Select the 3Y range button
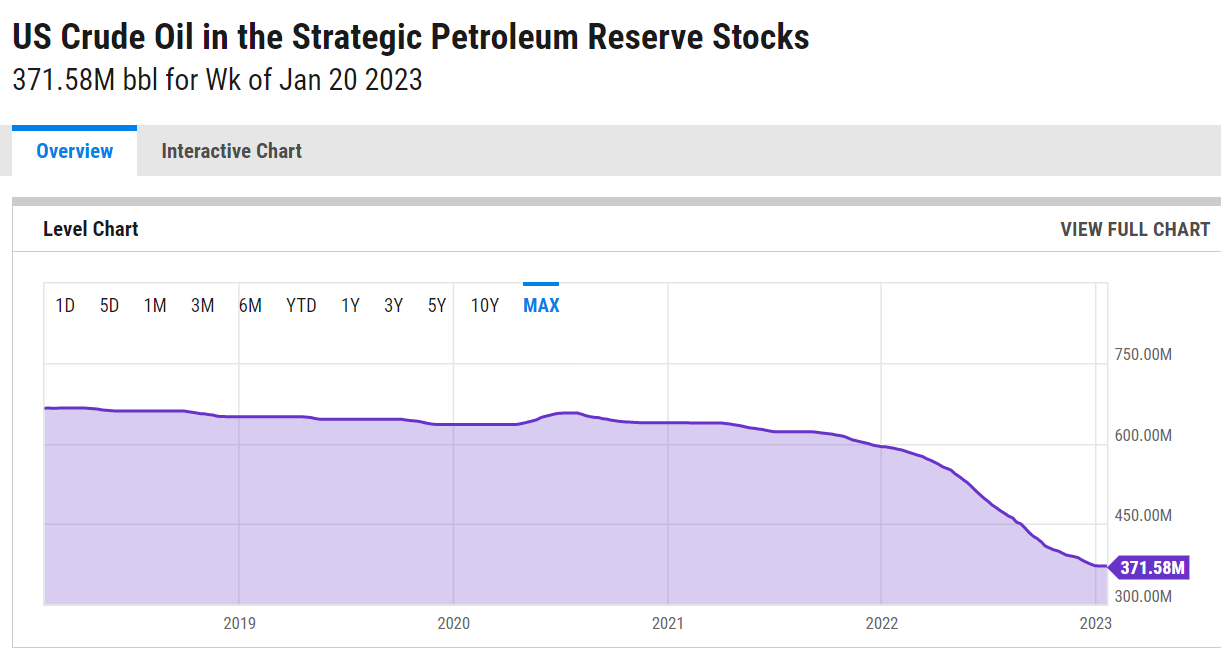 [x=393, y=305]
